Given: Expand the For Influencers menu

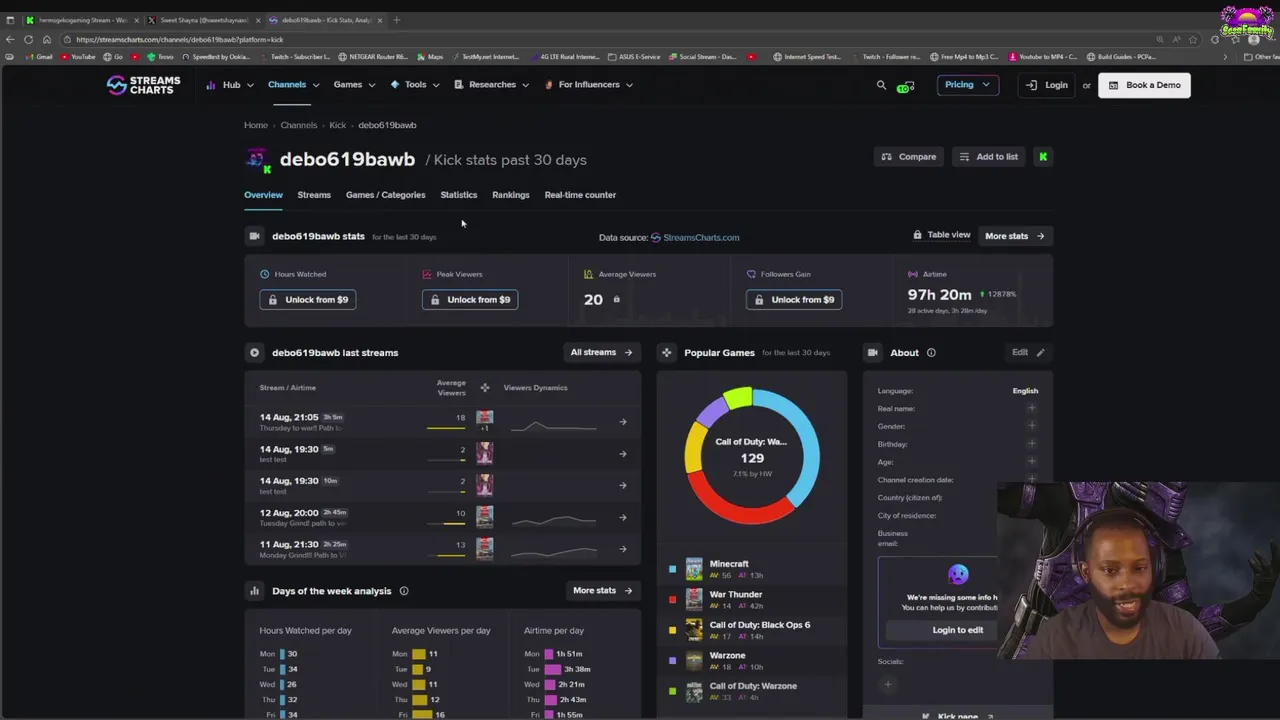Looking at the screenshot, I should coord(589,85).
